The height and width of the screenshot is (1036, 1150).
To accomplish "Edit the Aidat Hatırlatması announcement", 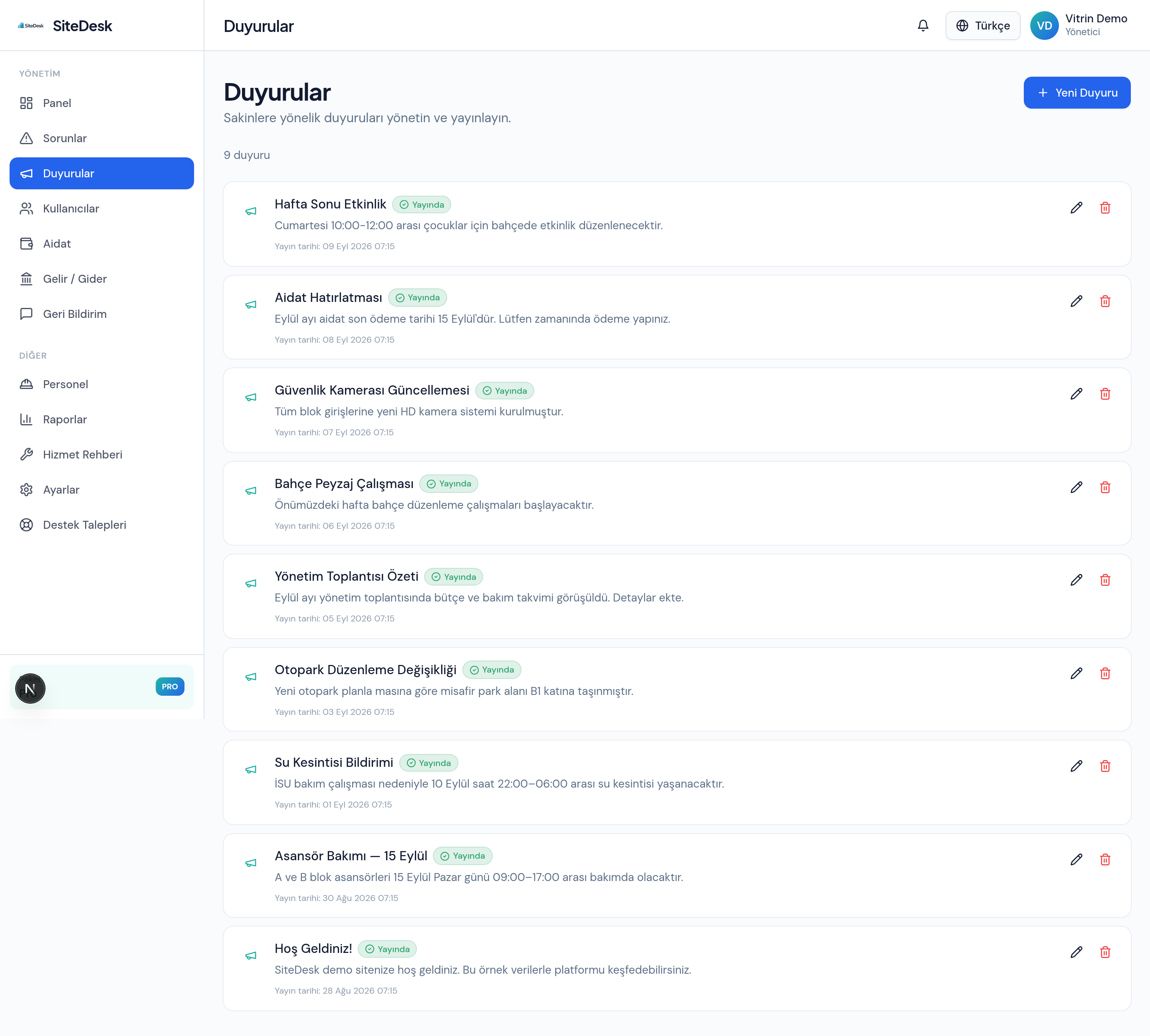I will 1076,301.
